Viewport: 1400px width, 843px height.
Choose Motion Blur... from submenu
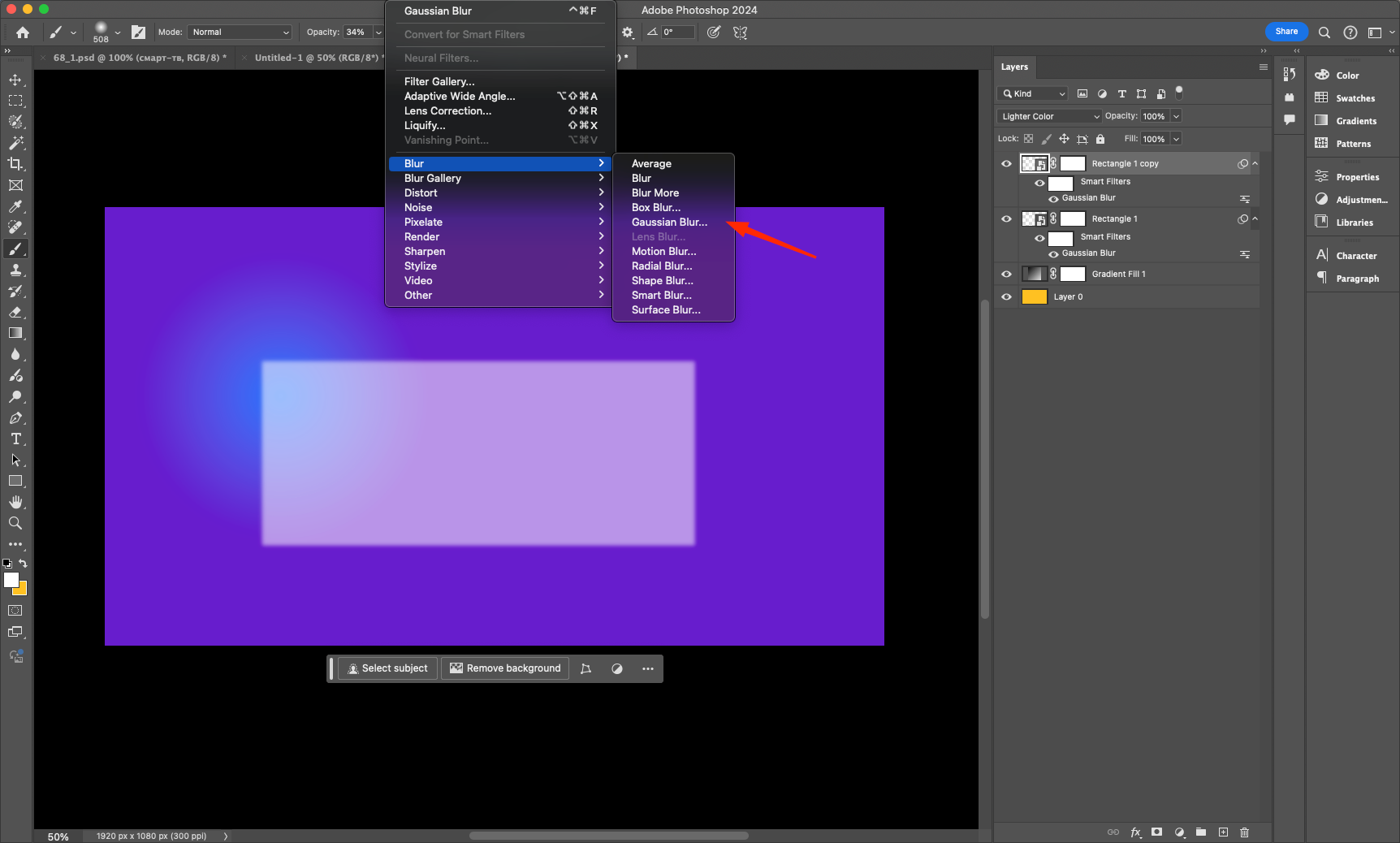(664, 251)
